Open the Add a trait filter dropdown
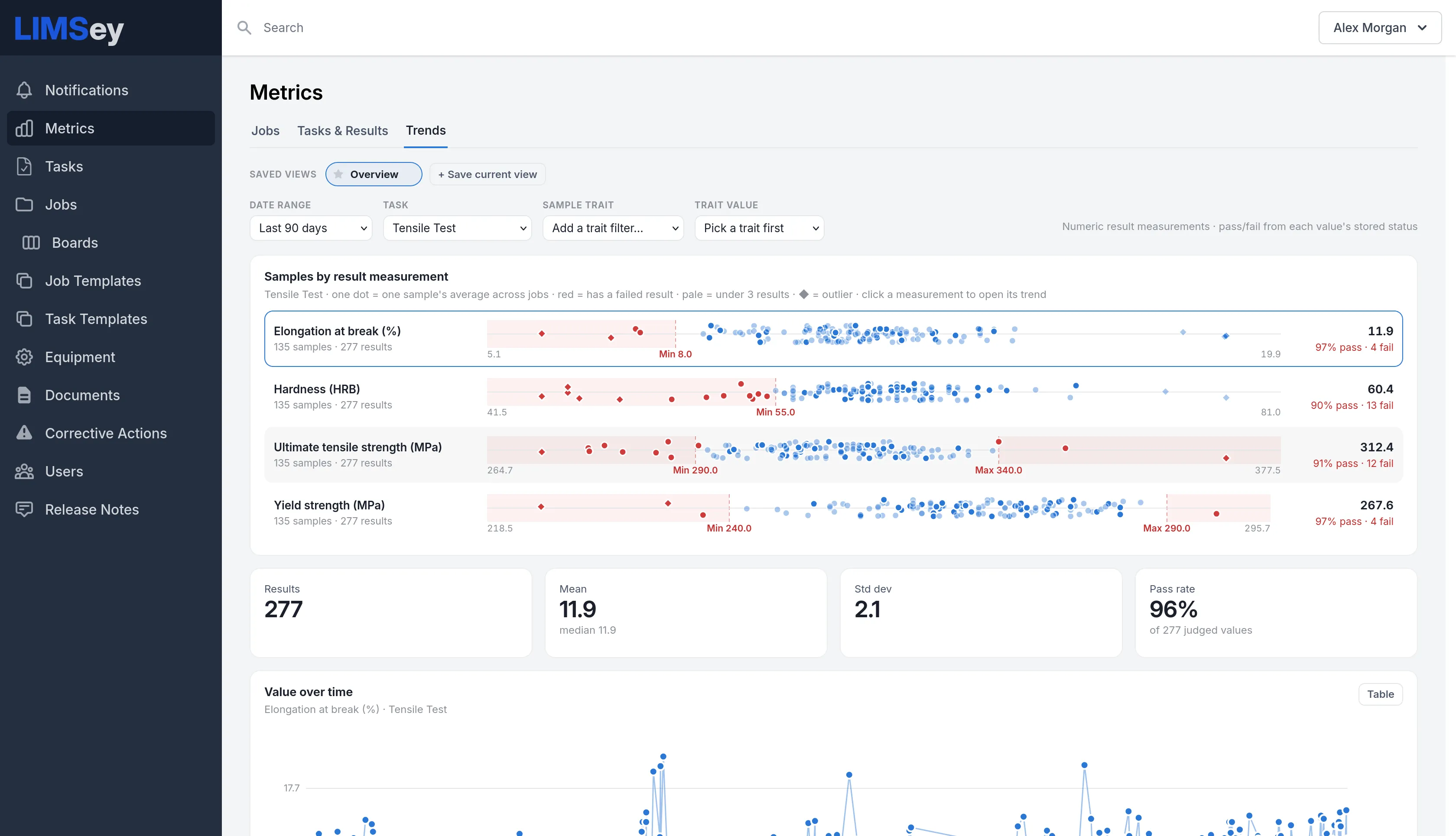The image size is (1456, 836). (613, 228)
